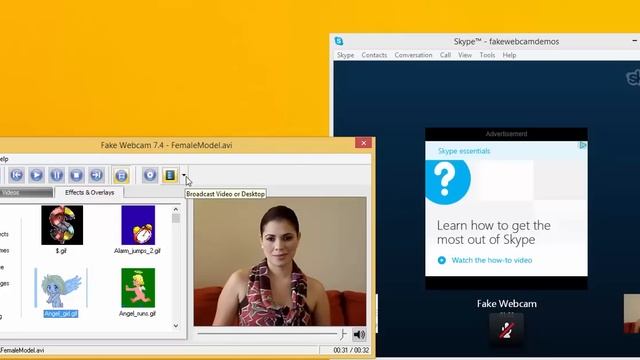The height and width of the screenshot is (360, 640).
Task: Toggle the muted microphone button in Skype
Action: click(506, 329)
